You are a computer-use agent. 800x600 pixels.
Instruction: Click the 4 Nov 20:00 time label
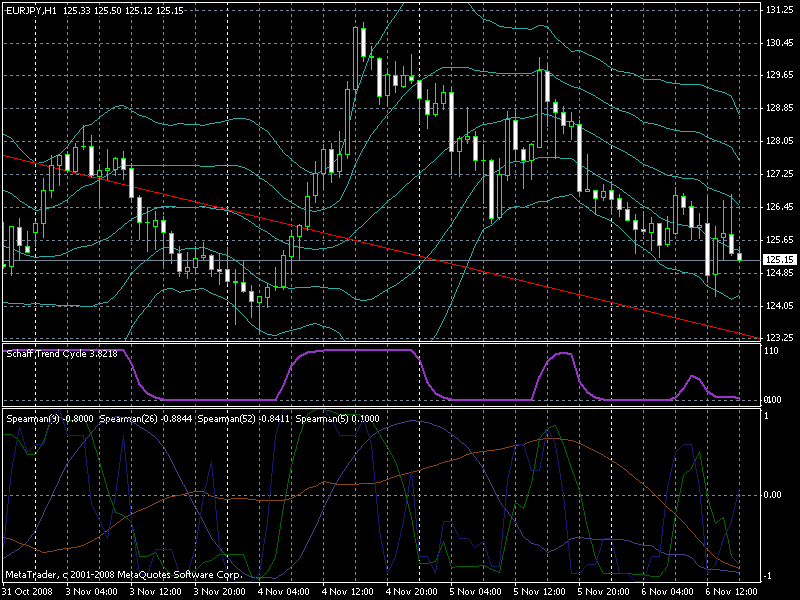pos(412,592)
